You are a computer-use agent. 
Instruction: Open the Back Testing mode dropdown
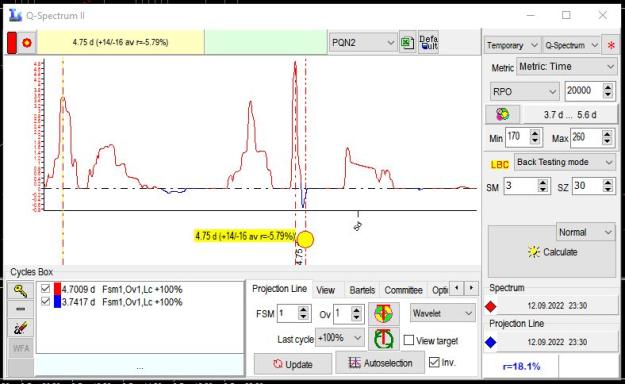565,162
